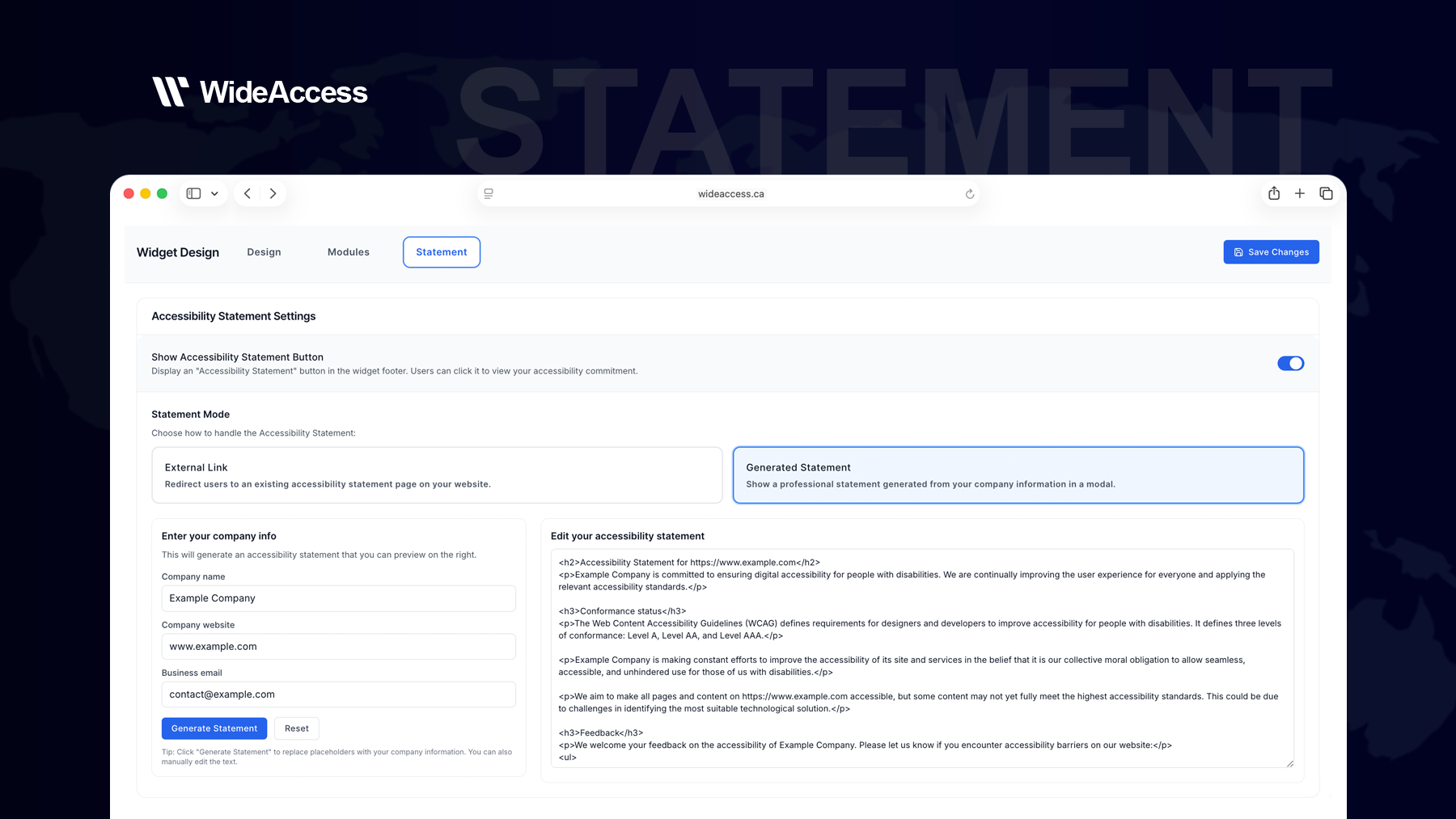The image size is (1456, 819).
Task: Disable the Show Accessibility Statement Button toggle
Action: click(x=1290, y=363)
